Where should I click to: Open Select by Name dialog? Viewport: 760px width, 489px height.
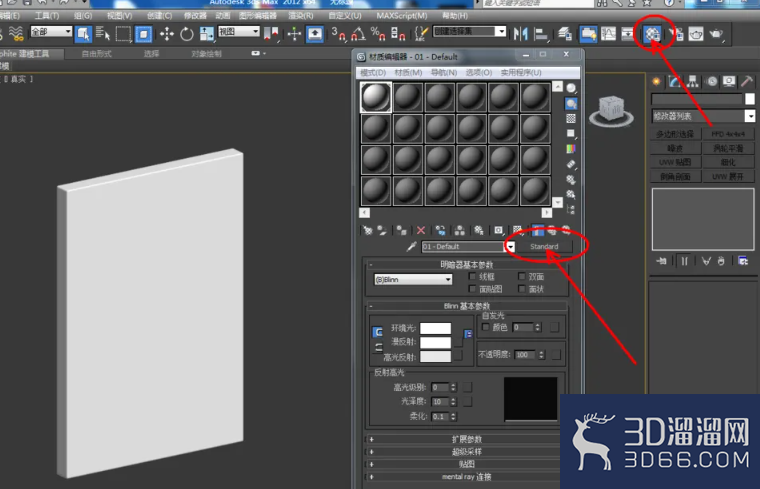(103, 34)
